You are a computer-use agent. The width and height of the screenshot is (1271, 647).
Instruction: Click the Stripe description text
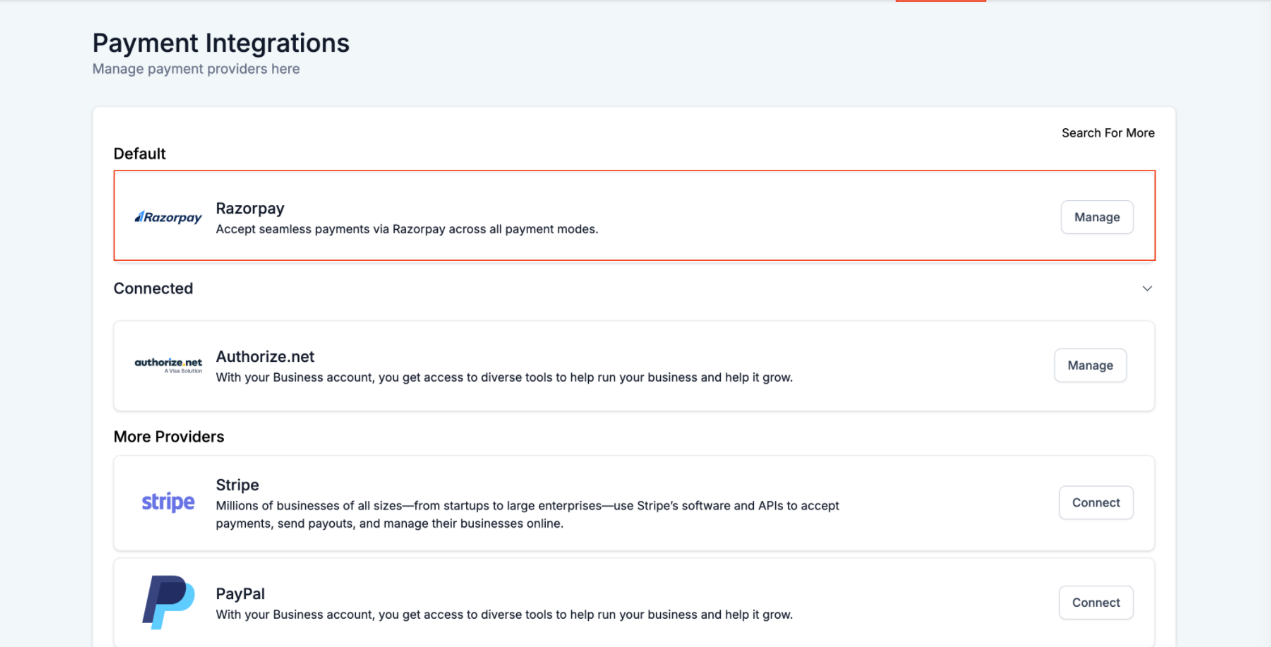click(x=527, y=514)
